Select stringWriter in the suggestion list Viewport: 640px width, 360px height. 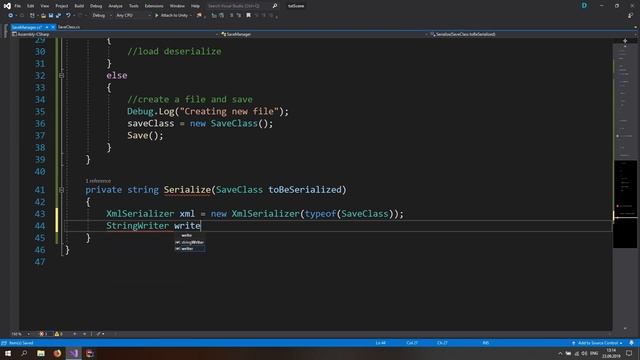pyautogui.click(x=190, y=242)
